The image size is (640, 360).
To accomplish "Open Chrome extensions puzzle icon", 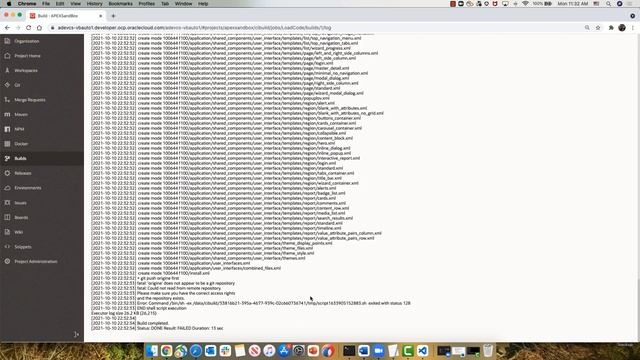I will click(611, 28).
